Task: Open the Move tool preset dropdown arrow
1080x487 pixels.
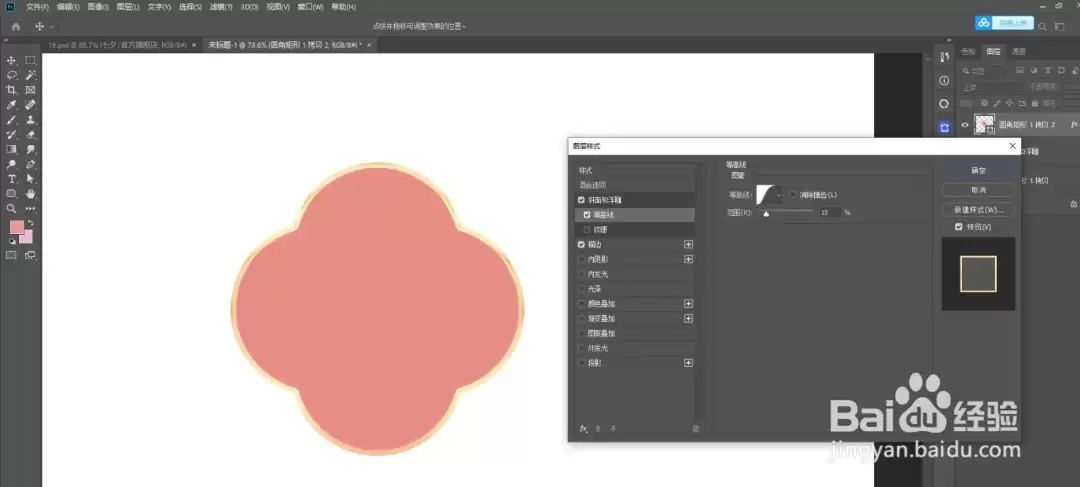Action: coord(52,27)
